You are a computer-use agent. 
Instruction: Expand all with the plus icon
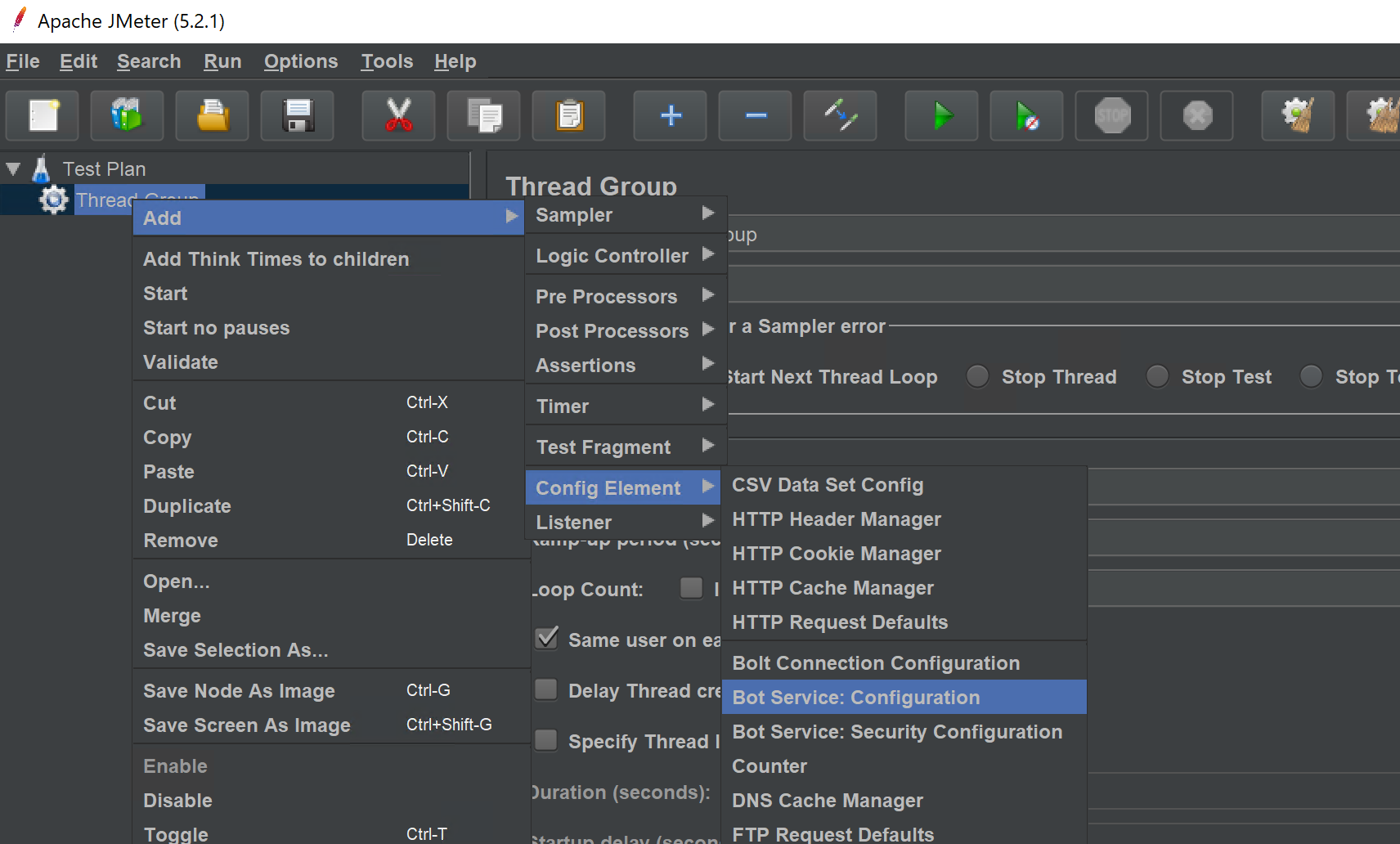point(671,116)
